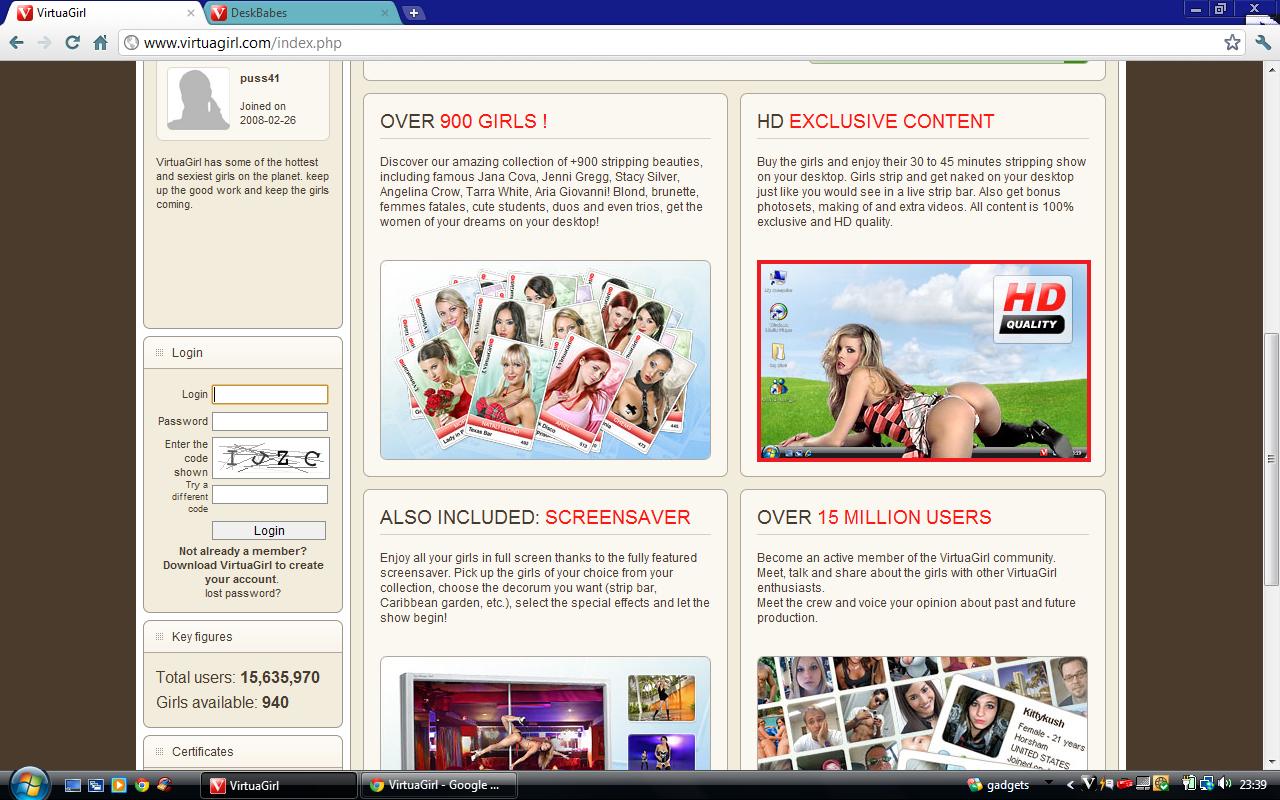Click the browser vertical scrollbar thumb
This screenshot has width=1280, height=800.
point(1272,458)
